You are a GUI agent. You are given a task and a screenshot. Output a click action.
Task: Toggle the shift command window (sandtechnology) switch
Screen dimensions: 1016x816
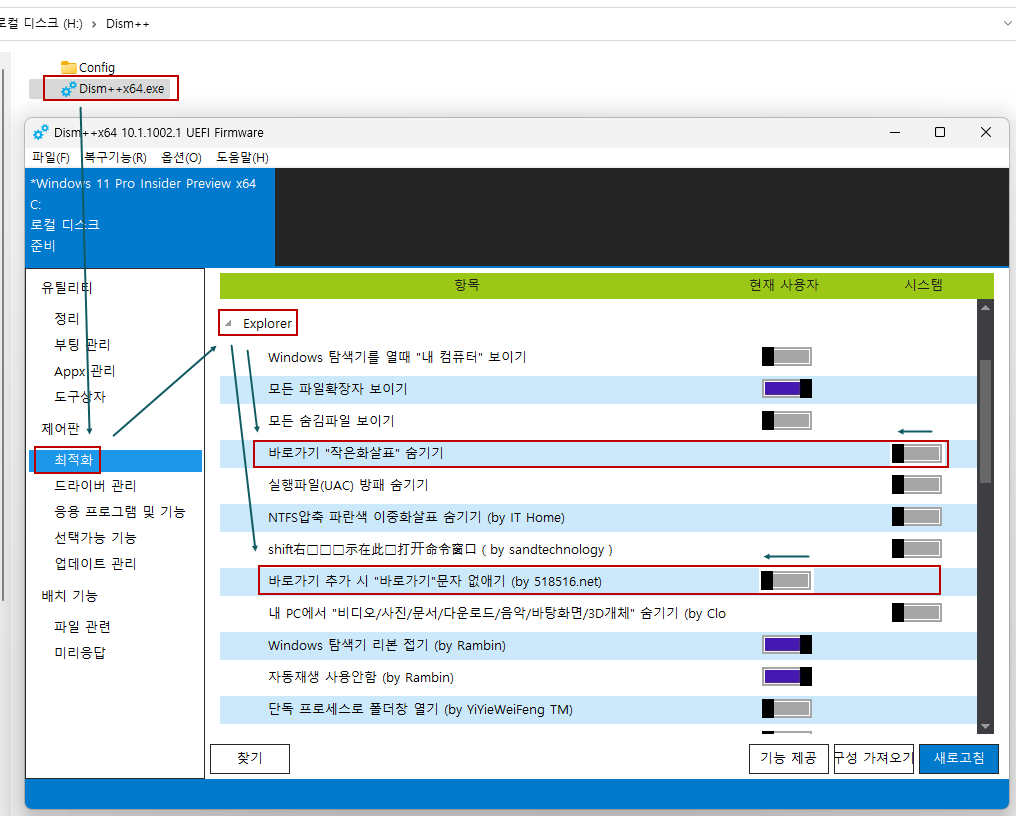(916, 549)
